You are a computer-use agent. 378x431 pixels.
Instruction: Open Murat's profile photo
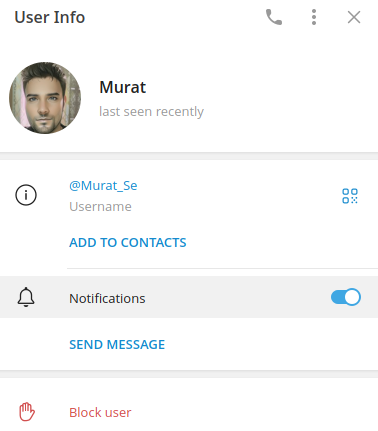pyautogui.click(x=45, y=98)
